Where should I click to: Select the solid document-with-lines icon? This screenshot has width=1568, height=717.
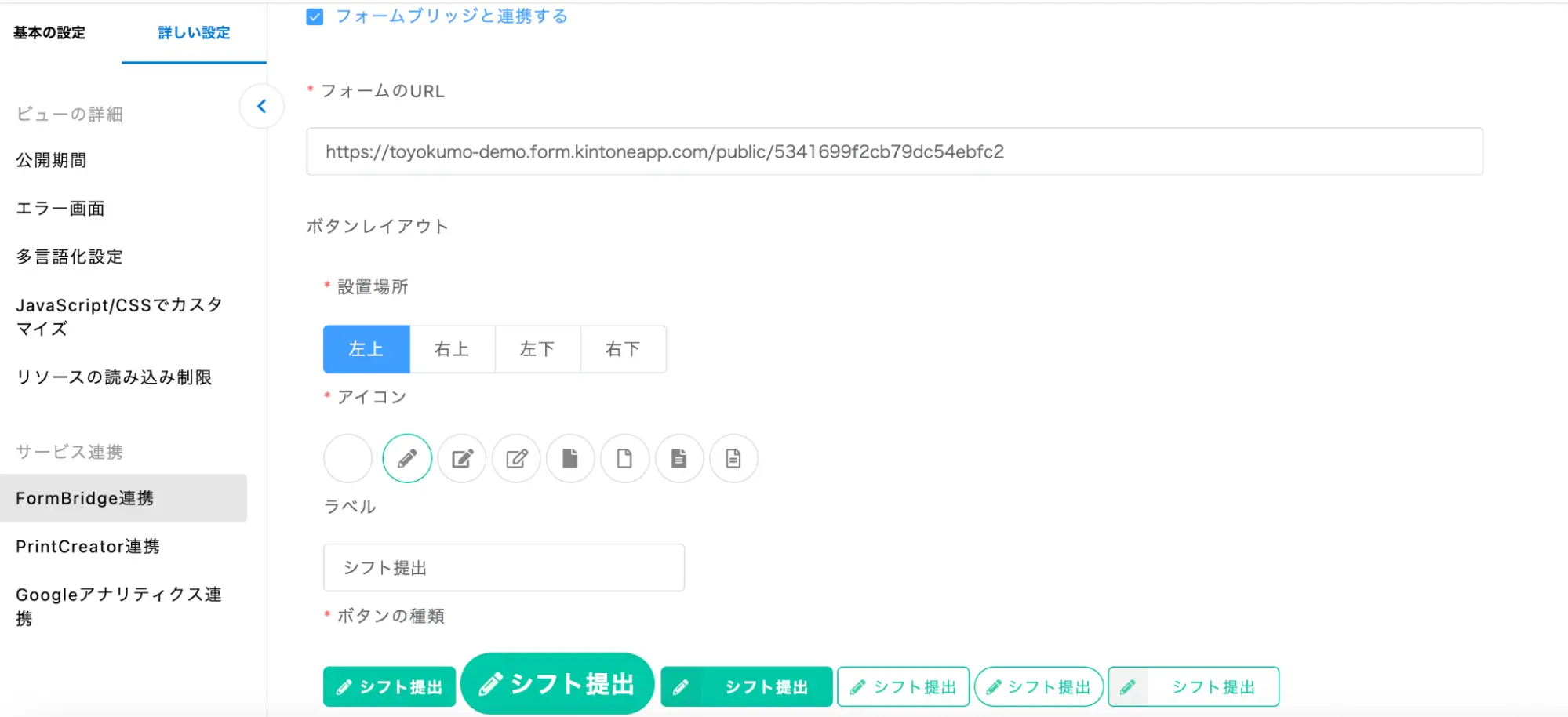tap(679, 458)
